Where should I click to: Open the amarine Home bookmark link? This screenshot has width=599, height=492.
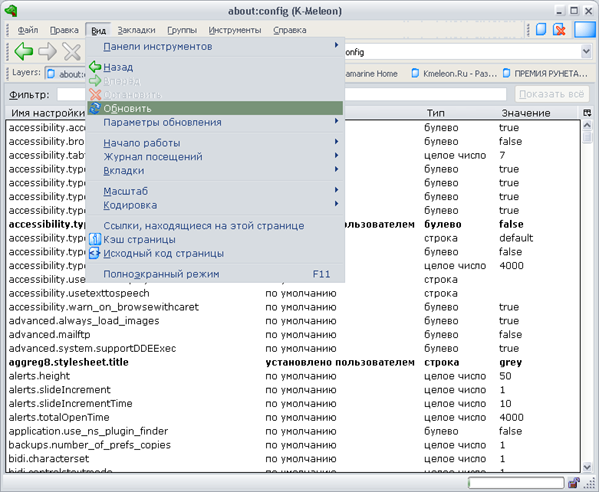pyautogui.click(x=371, y=73)
